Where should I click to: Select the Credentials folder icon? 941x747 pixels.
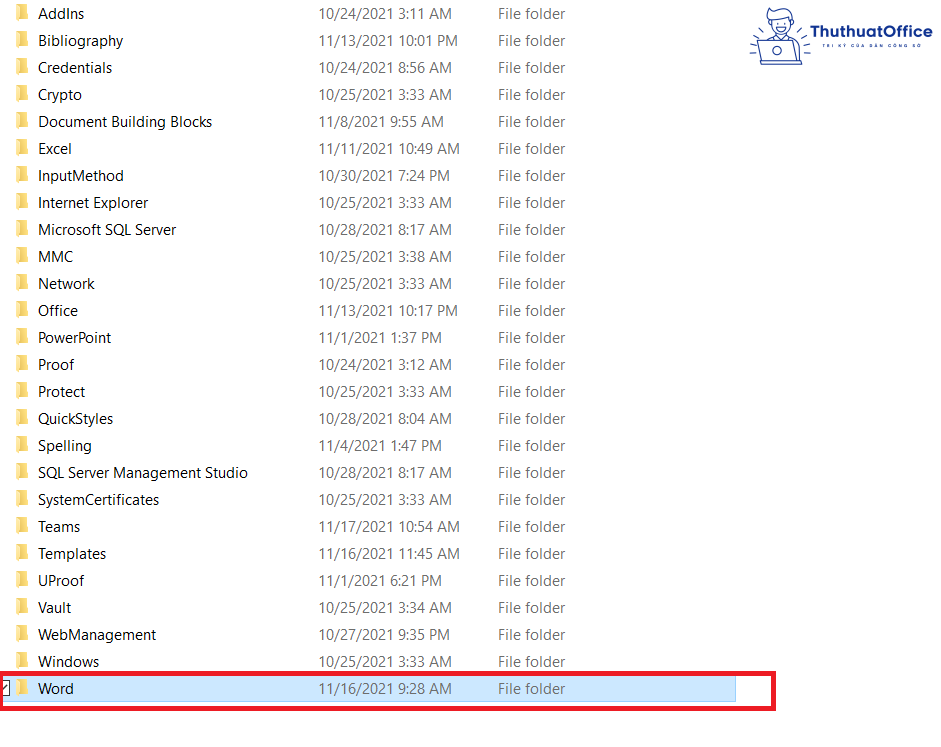click(x=22, y=67)
